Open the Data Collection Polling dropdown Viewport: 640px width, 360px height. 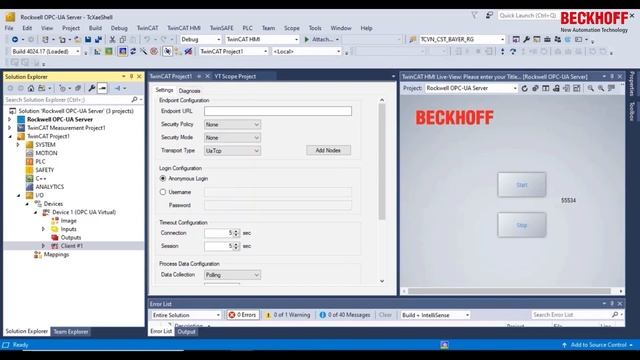tap(232, 275)
